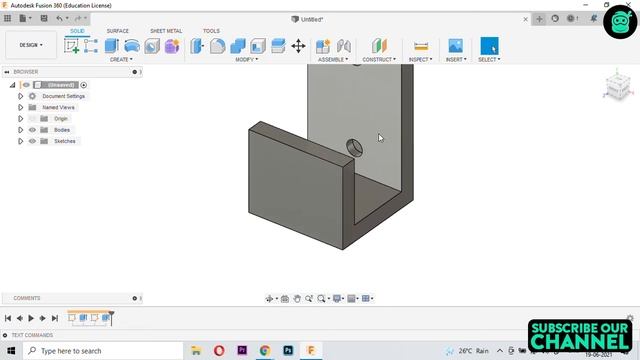Screen dimensions: 640x360
Task: Click the Measure inspect icon
Action: [x=421, y=46]
